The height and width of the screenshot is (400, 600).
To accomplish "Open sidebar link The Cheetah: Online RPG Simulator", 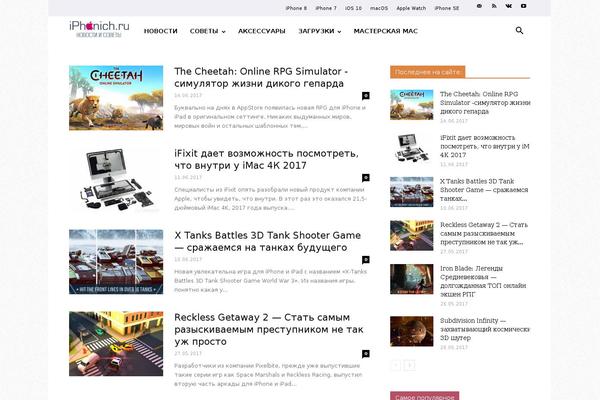I will [485, 103].
